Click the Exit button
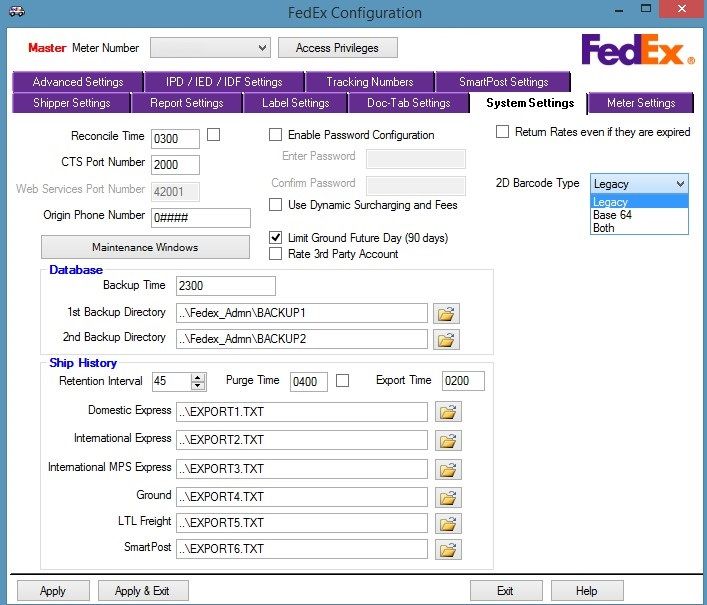The height and width of the screenshot is (605, 707). pos(505,591)
